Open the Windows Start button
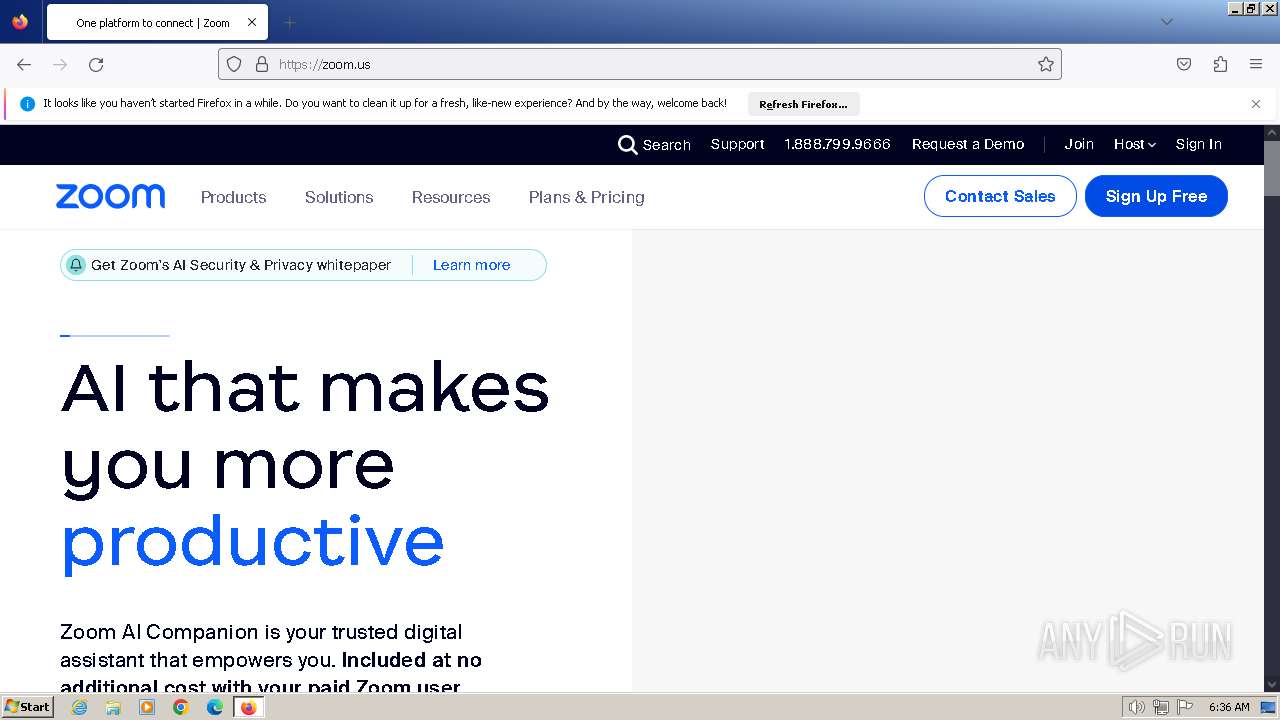Viewport: 1280px width, 720px height. (x=28, y=707)
